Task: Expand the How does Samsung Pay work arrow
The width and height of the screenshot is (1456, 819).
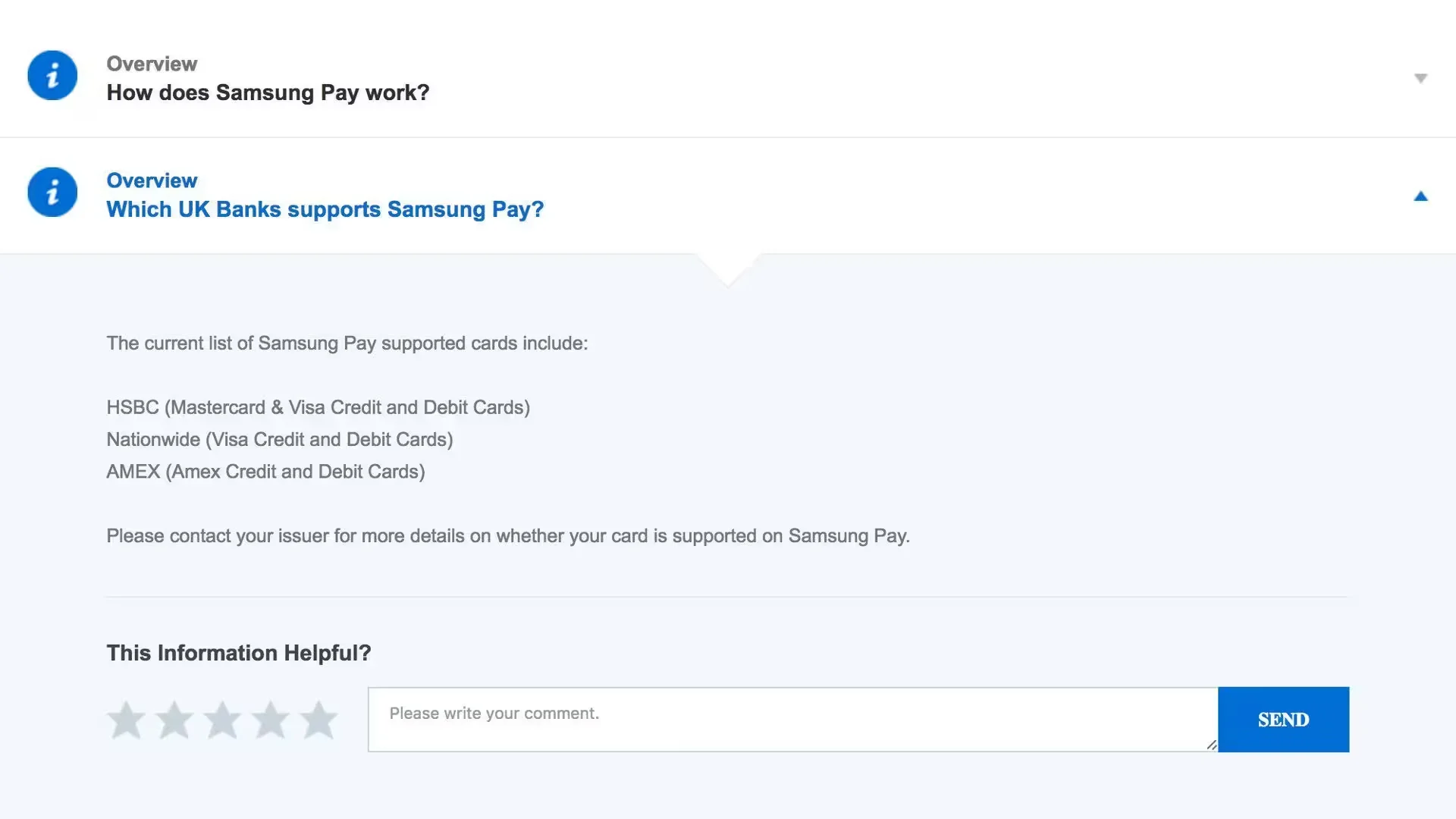Action: (x=1420, y=78)
